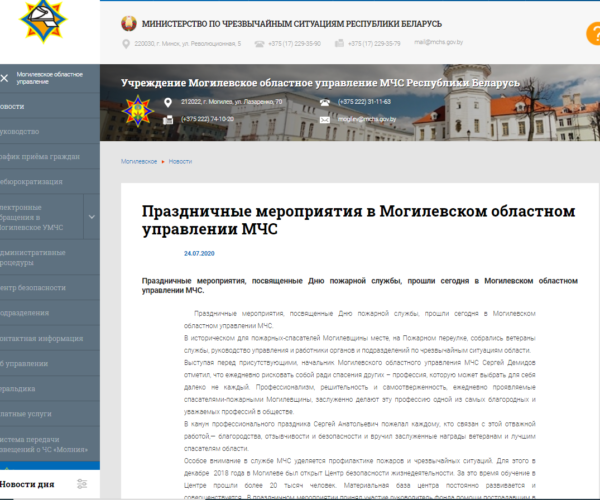Open Контактная информация menu item
The image size is (600, 500).
click(50, 338)
